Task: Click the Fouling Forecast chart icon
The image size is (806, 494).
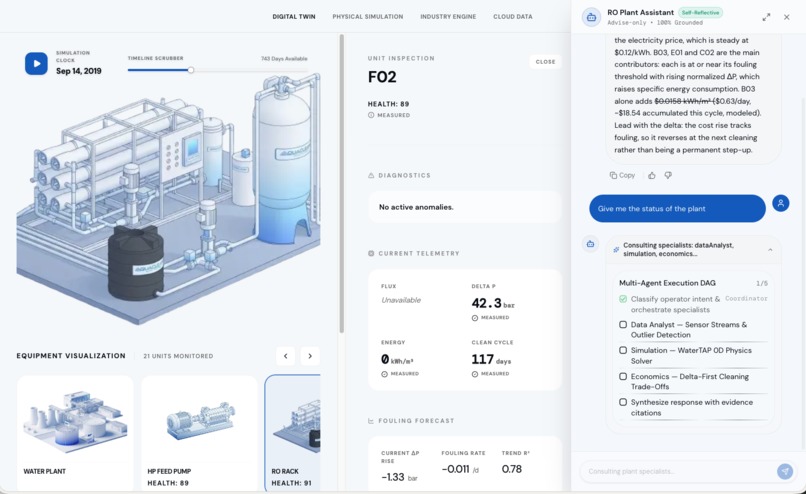Action: pos(371,420)
